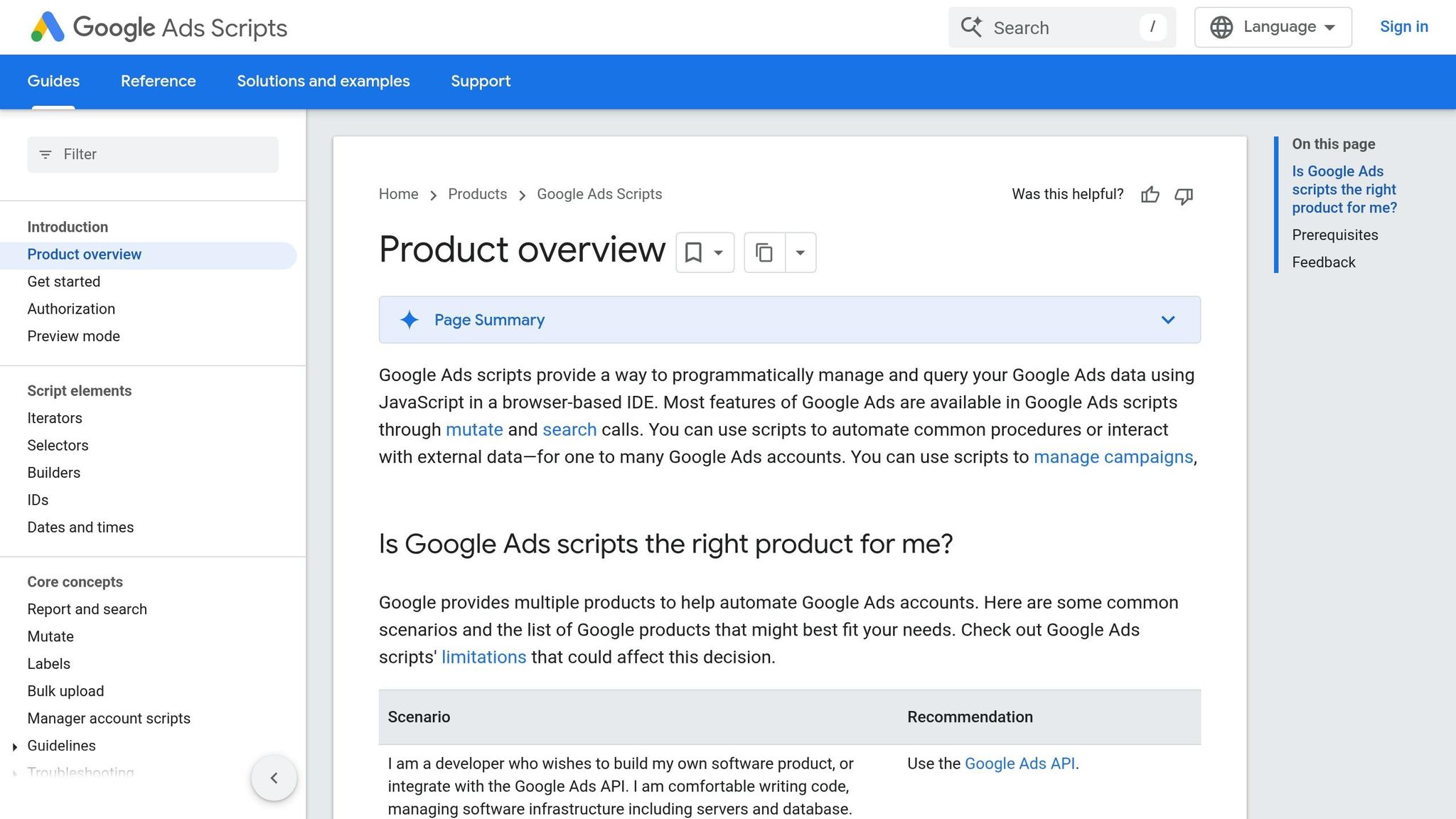Click the search magnifier sparkle icon

[x=972, y=27]
